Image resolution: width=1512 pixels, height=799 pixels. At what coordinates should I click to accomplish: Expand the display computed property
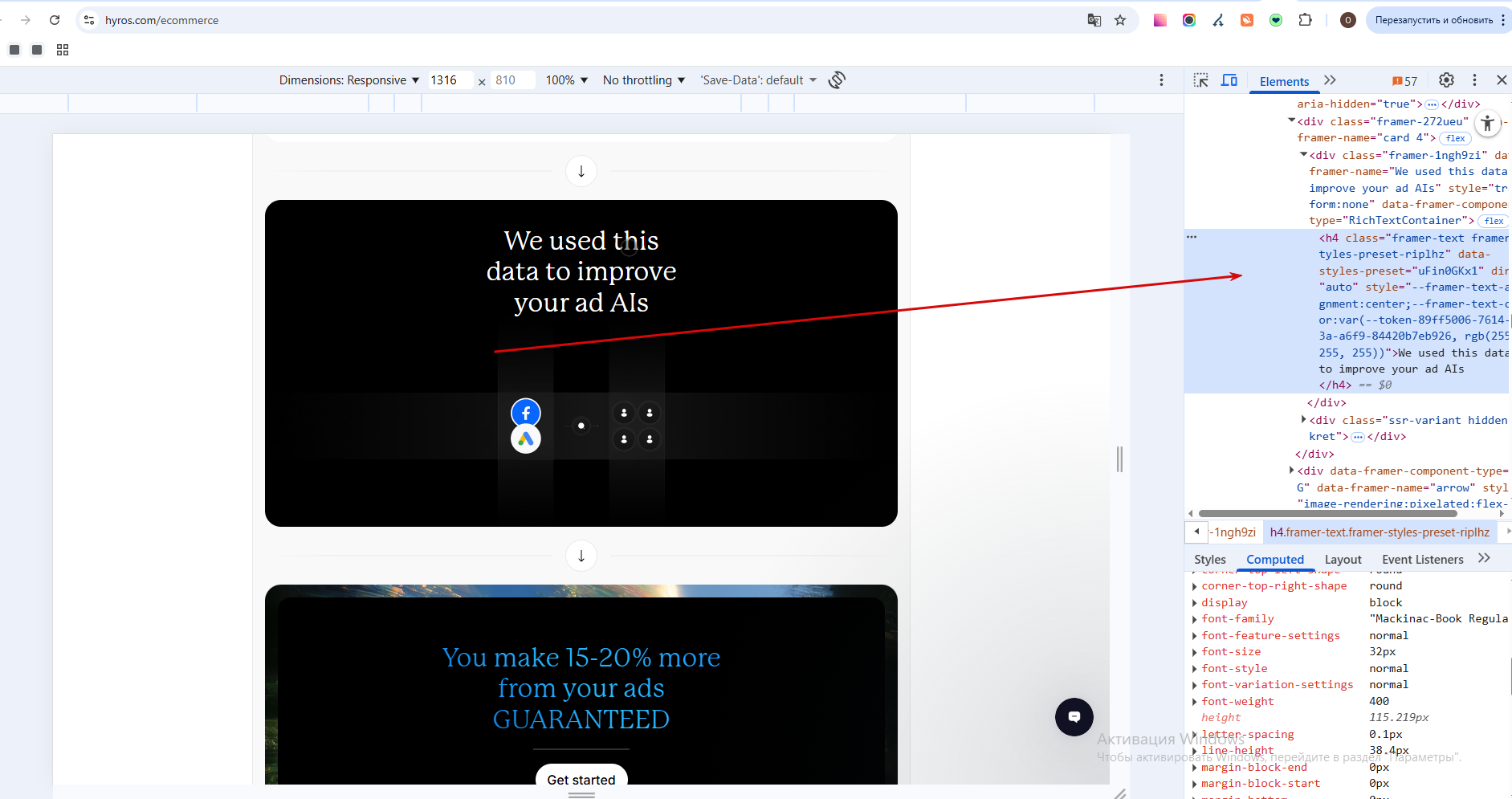[x=1195, y=603]
